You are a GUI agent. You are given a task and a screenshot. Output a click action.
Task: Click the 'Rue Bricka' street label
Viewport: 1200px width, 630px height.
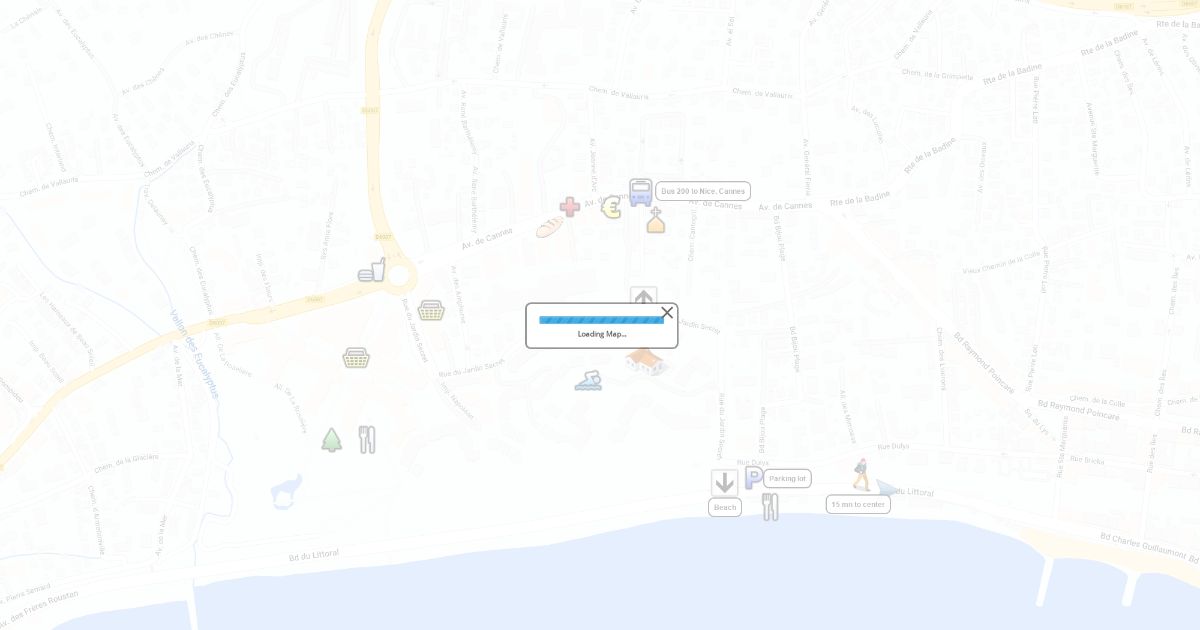(1087, 459)
